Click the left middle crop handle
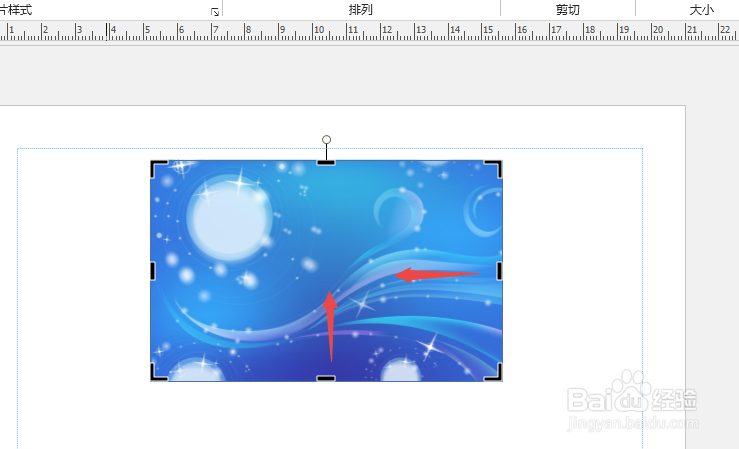 coord(153,271)
